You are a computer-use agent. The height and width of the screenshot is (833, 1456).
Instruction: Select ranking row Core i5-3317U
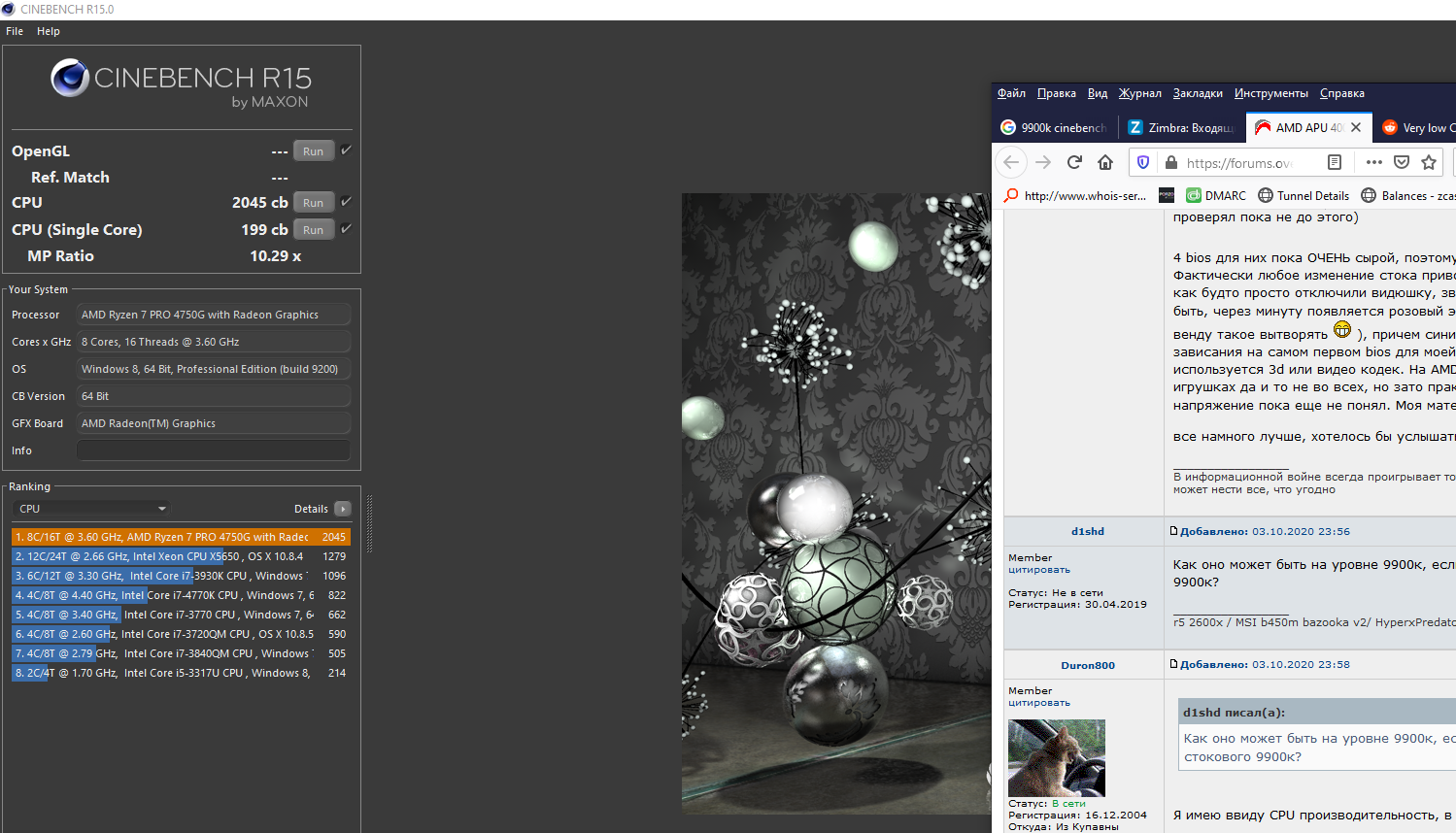tap(181, 673)
